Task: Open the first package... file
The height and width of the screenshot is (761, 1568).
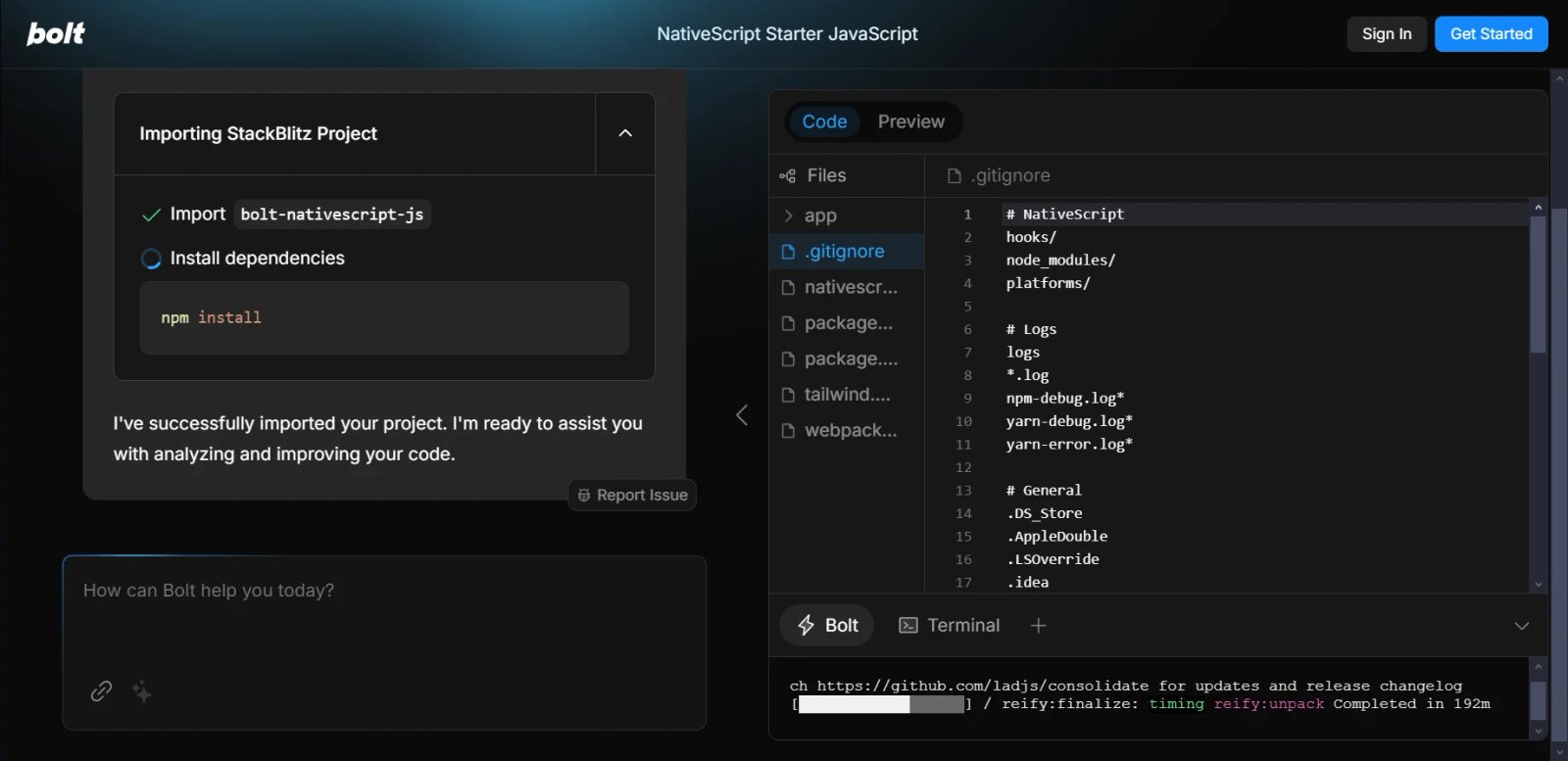Action: coord(847,323)
